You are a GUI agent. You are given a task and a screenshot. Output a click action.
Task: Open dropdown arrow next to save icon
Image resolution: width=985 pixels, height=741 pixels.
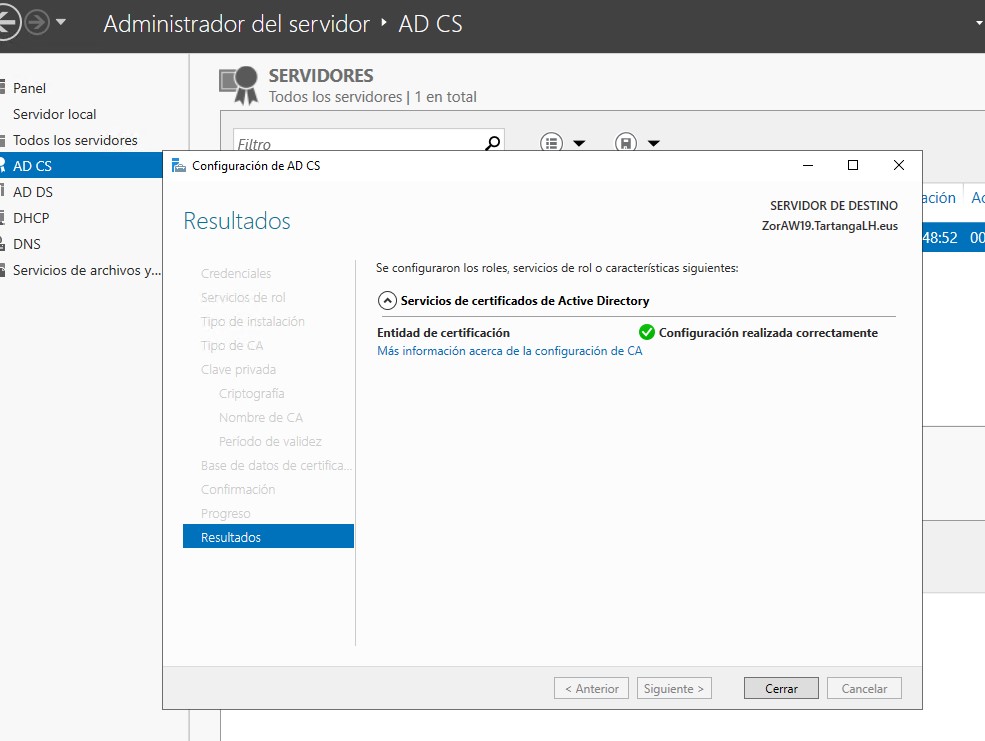tap(654, 143)
